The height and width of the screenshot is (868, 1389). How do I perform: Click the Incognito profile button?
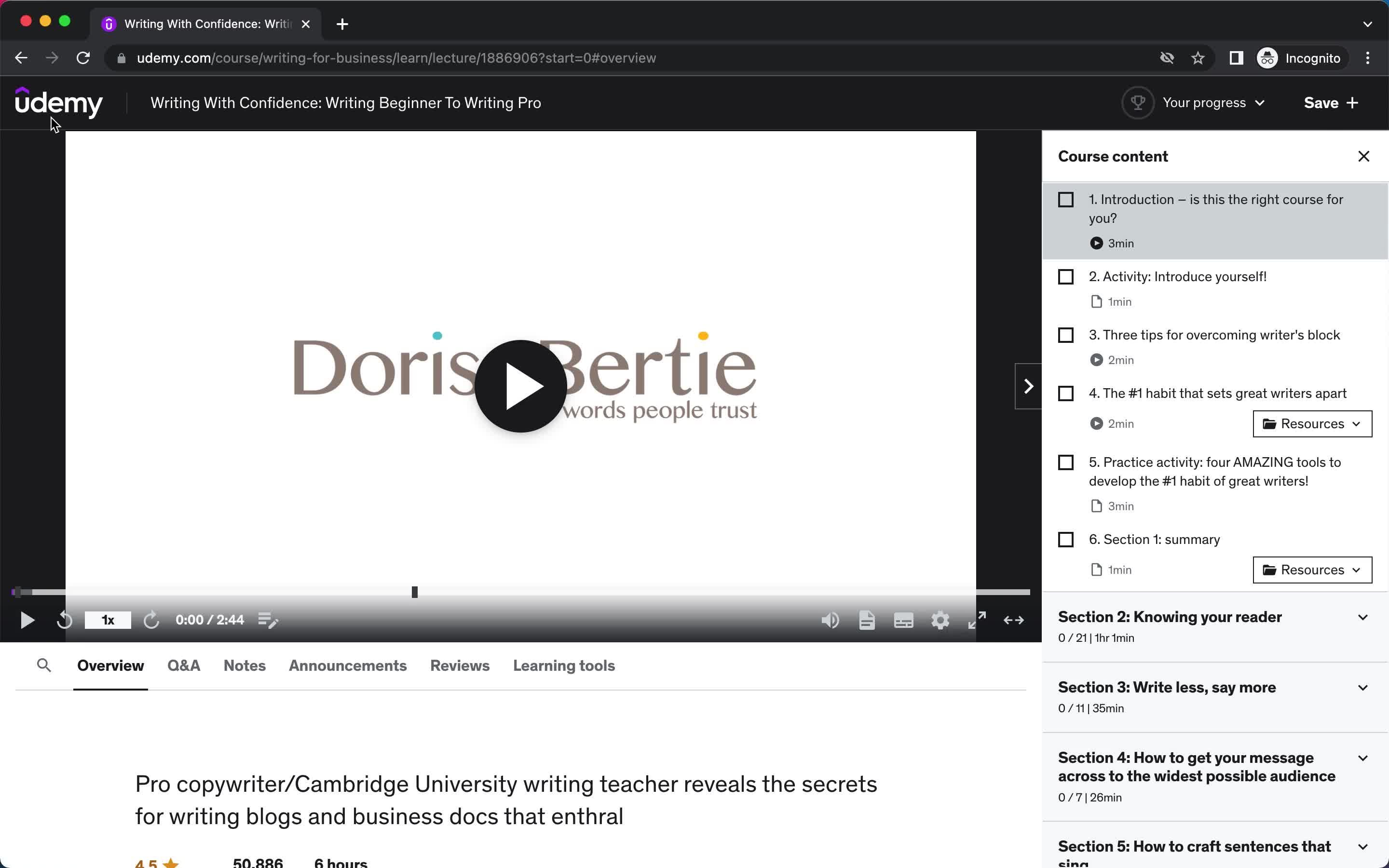1300,58
